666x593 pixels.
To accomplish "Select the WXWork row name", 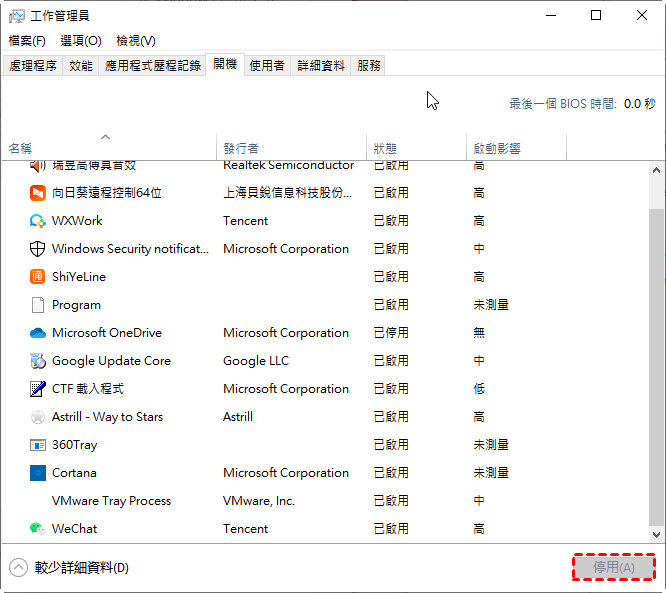I will (77, 221).
